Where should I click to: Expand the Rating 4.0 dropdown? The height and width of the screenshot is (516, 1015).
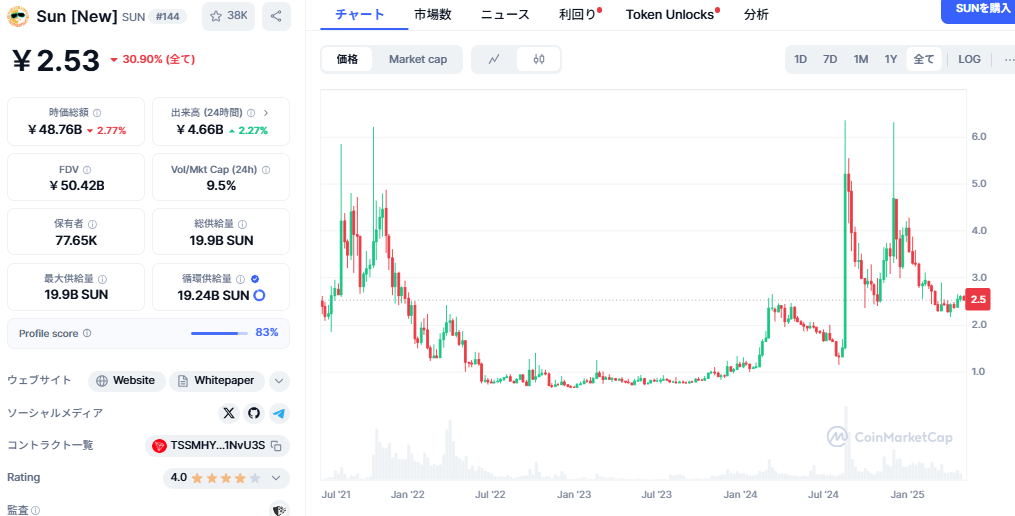tap(276, 478)
